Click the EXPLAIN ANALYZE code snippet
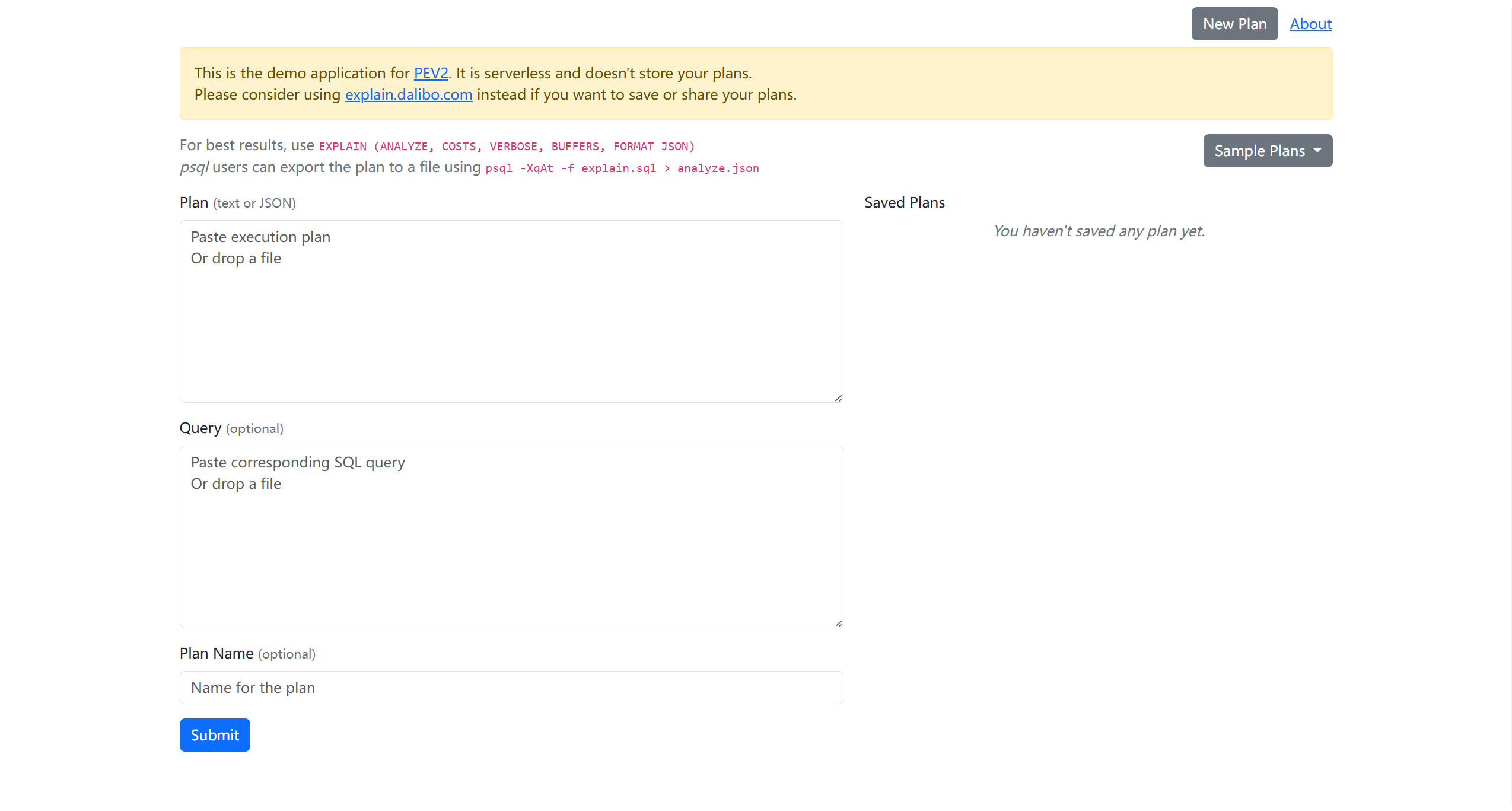1512x811 pixels. pyautogui.click(x=506, y=147)
